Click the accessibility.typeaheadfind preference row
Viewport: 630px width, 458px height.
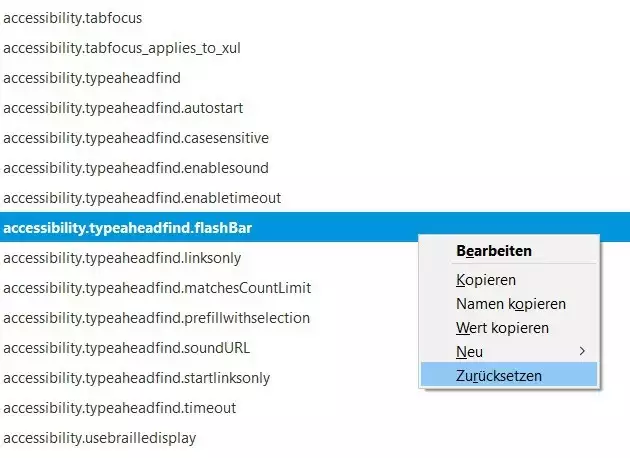[91, 77]
